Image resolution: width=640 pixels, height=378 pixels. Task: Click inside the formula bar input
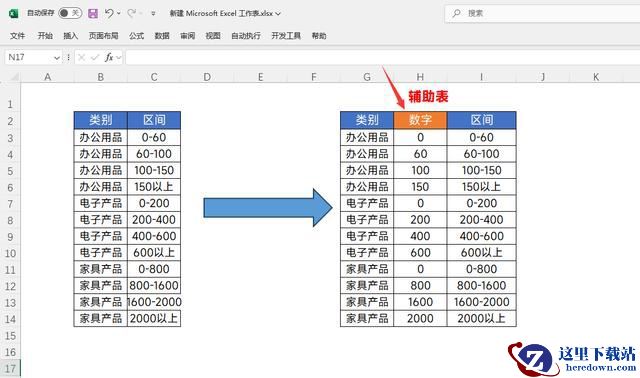tap(382, 58)
